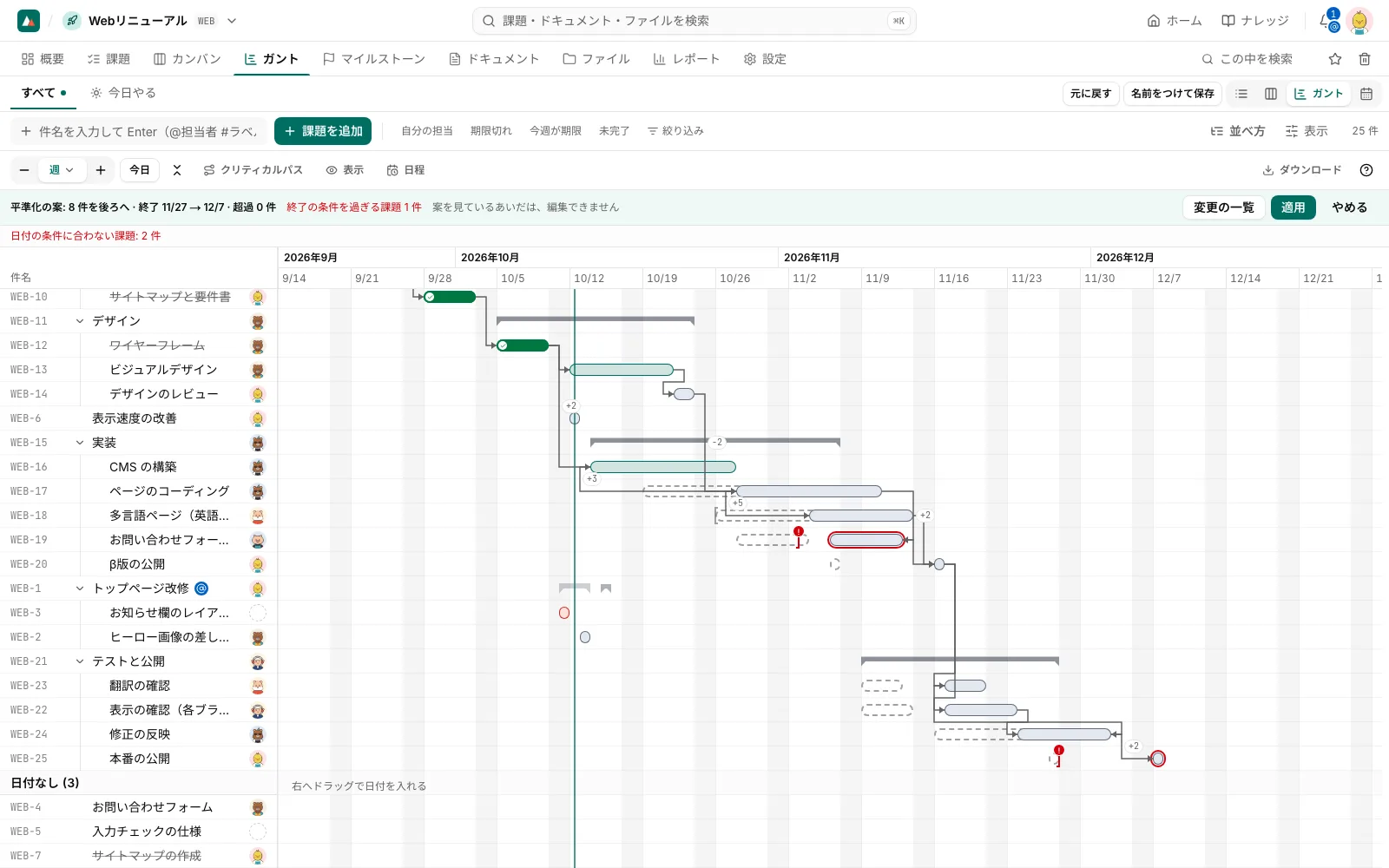
Task: Collapse the 実装 group
Action: pos(80,443)
